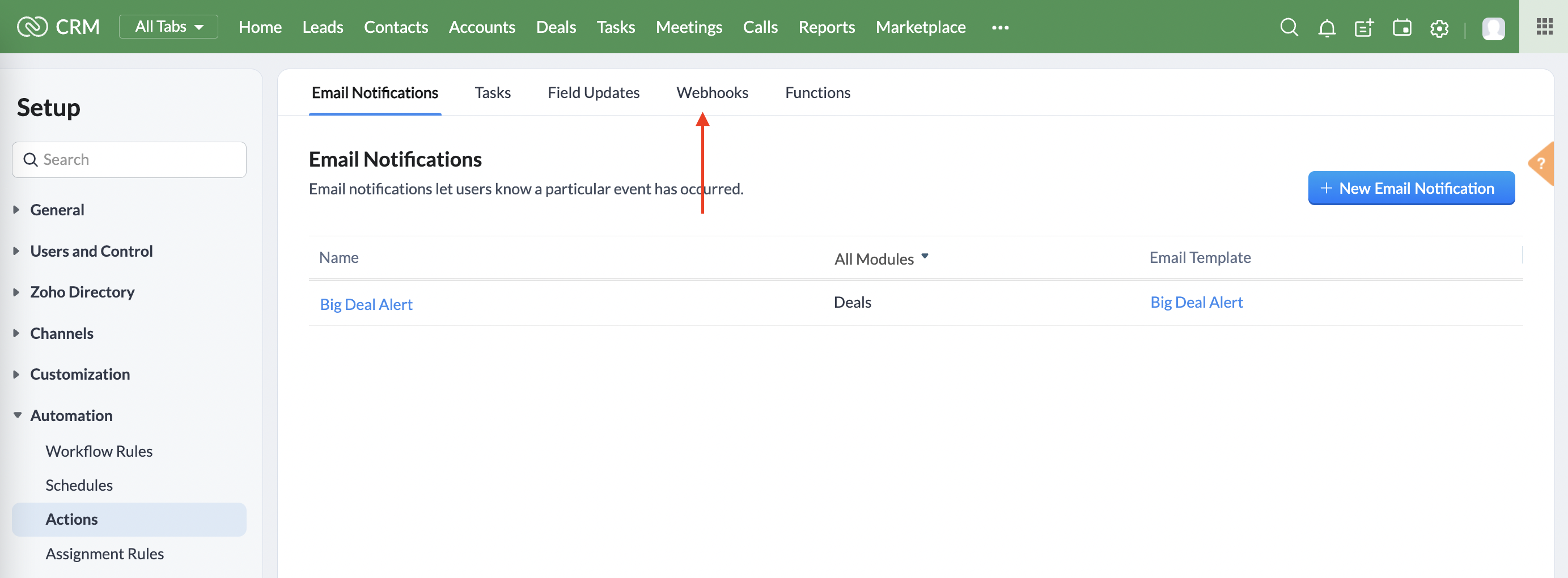Open the Calls module
The height and width of the screenshot is (578, 1568).
(x=760, y=27)
